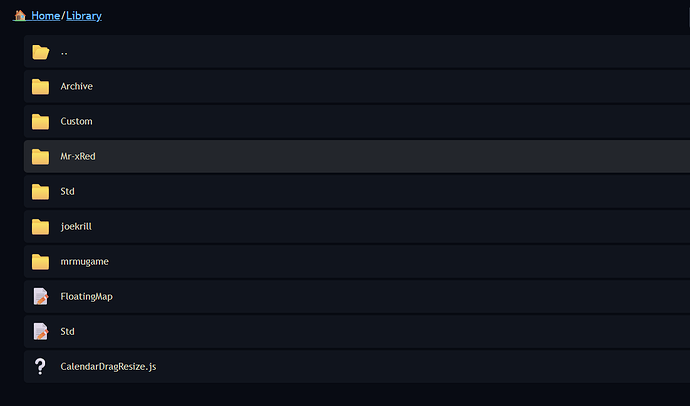Open the Archive folder name
The width and height of the screenshot is (690, 406).
pos(76,87)
